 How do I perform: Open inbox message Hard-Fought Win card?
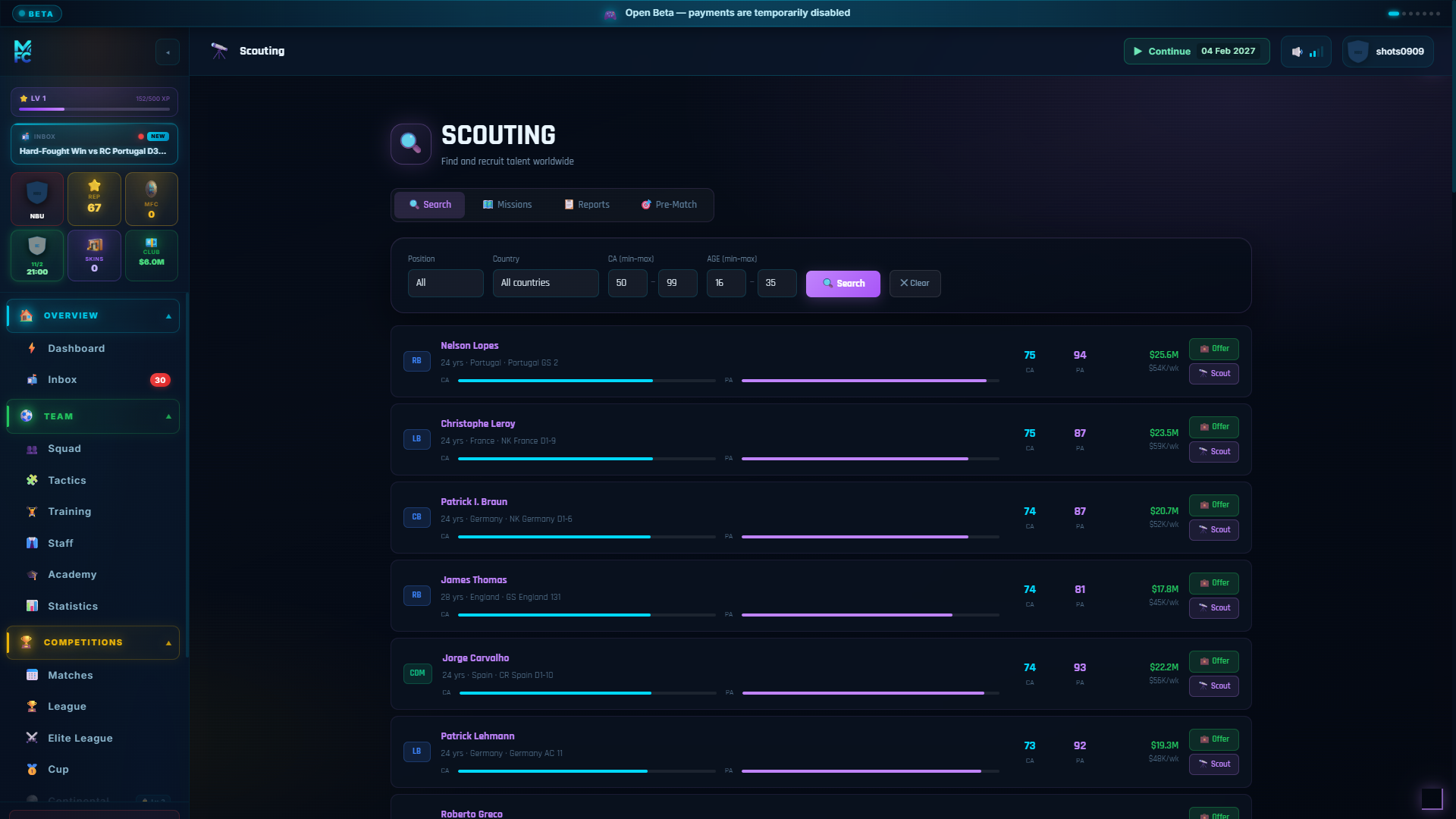(94, 144)
